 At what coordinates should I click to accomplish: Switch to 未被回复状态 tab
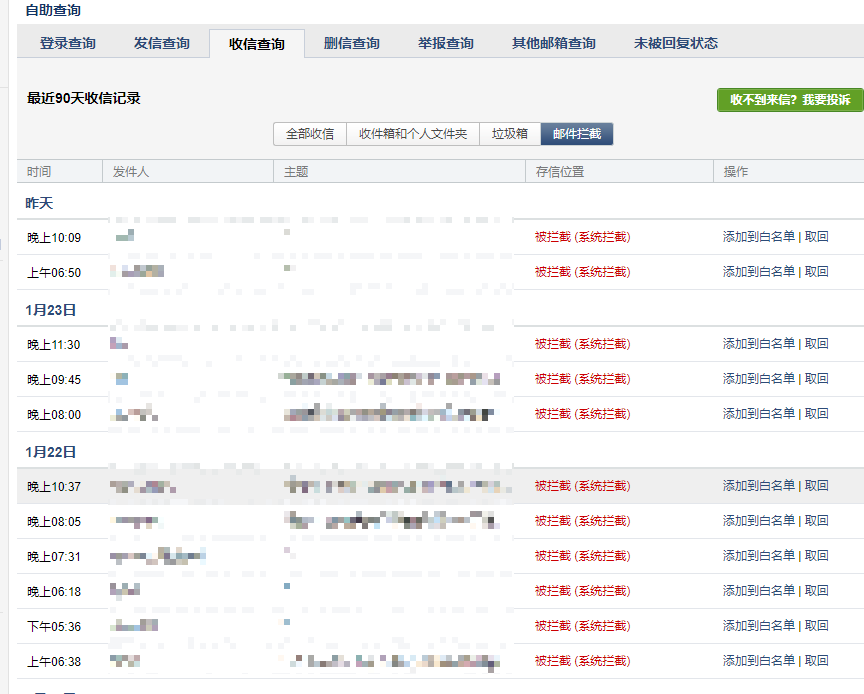pos(676,43)
